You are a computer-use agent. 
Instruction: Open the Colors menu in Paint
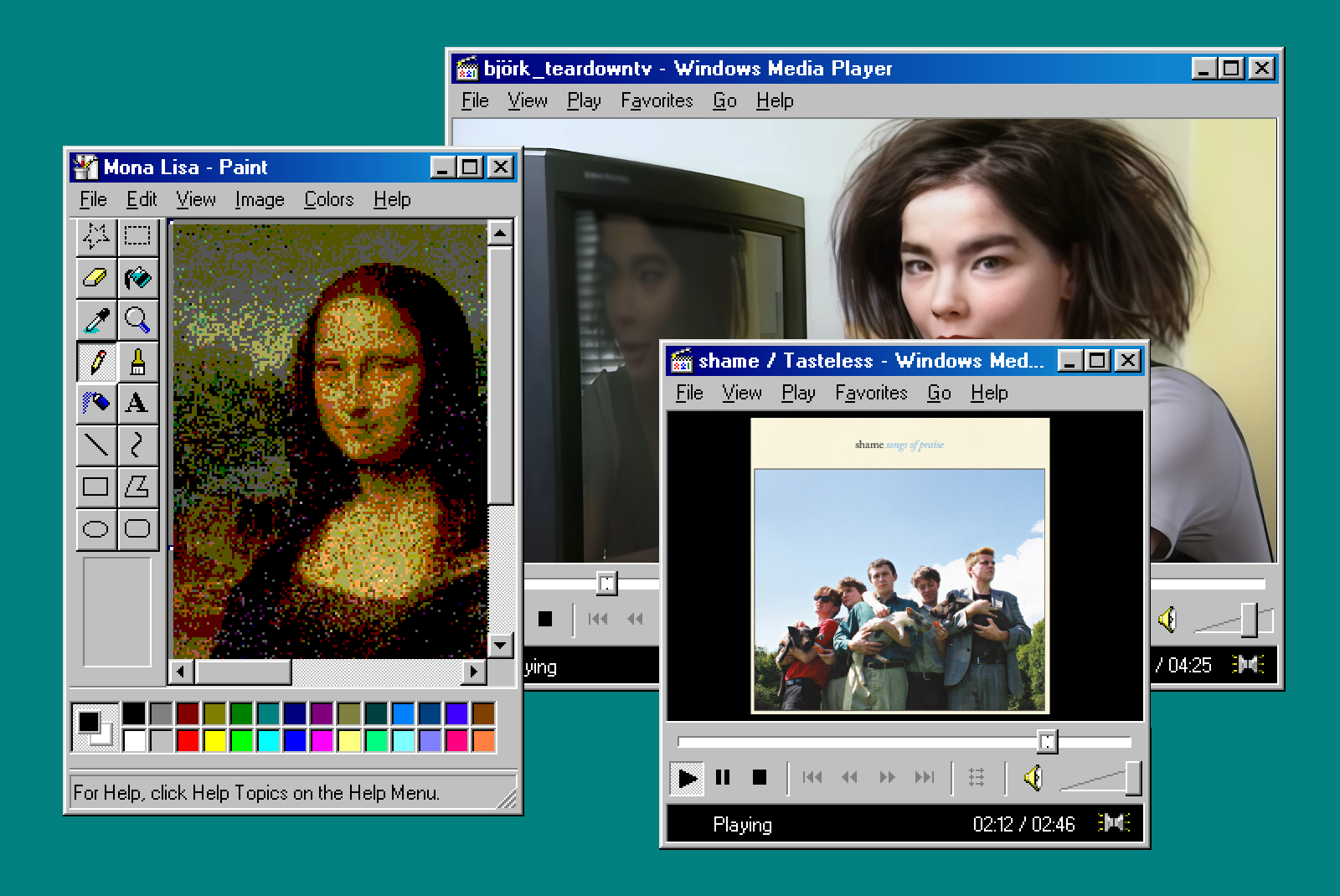tap(329, 200)
